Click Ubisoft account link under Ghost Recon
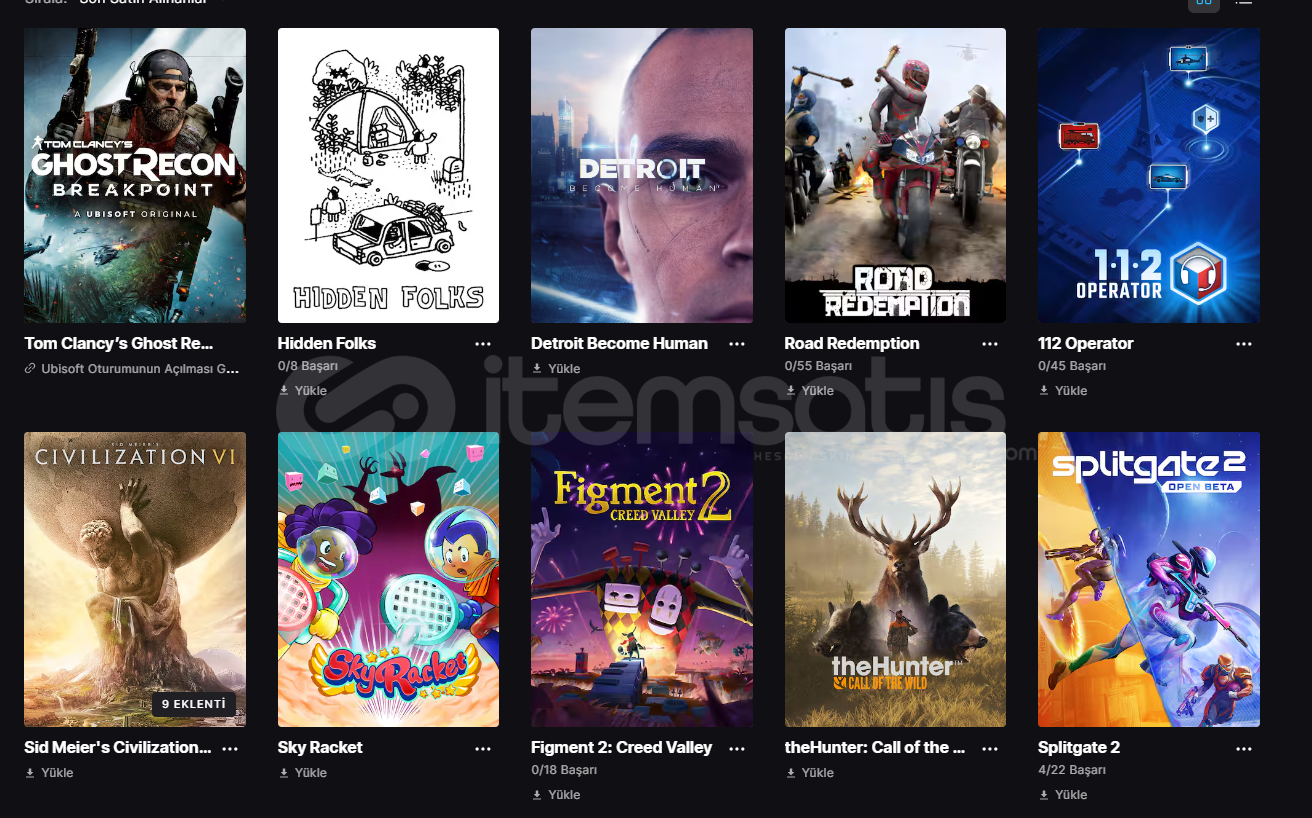The height and width of the screenshot is (818, 1312). 132,369
